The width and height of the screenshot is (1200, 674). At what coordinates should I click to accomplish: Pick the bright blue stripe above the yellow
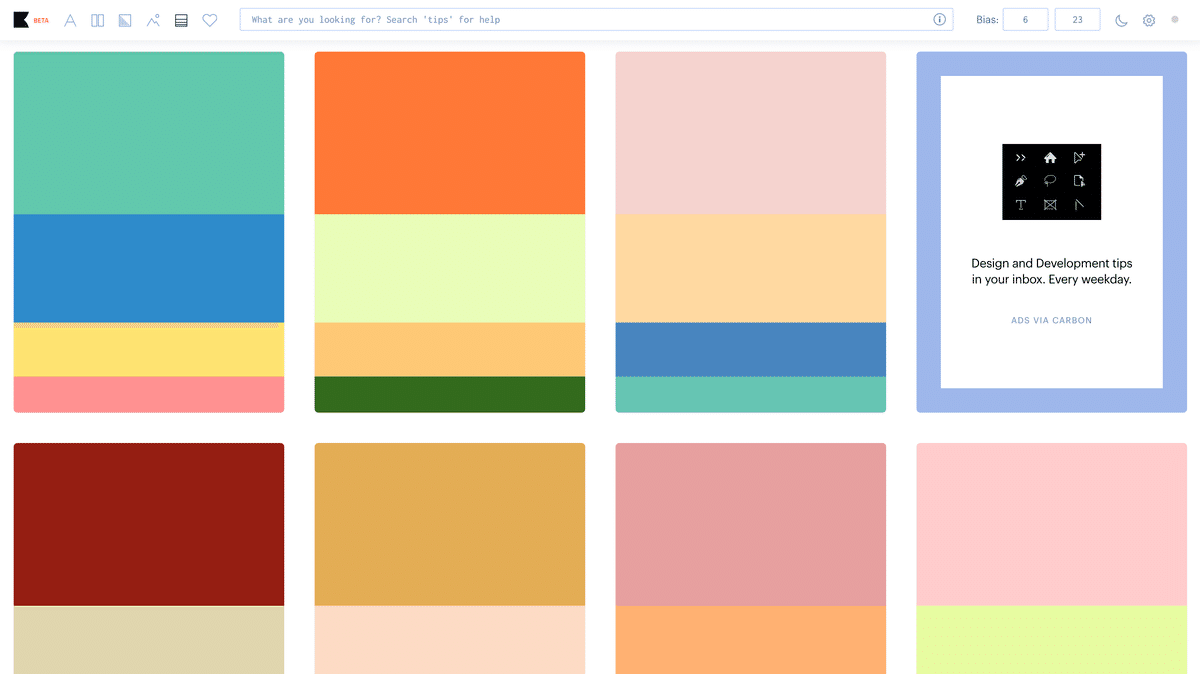click(x=149, y=268)
